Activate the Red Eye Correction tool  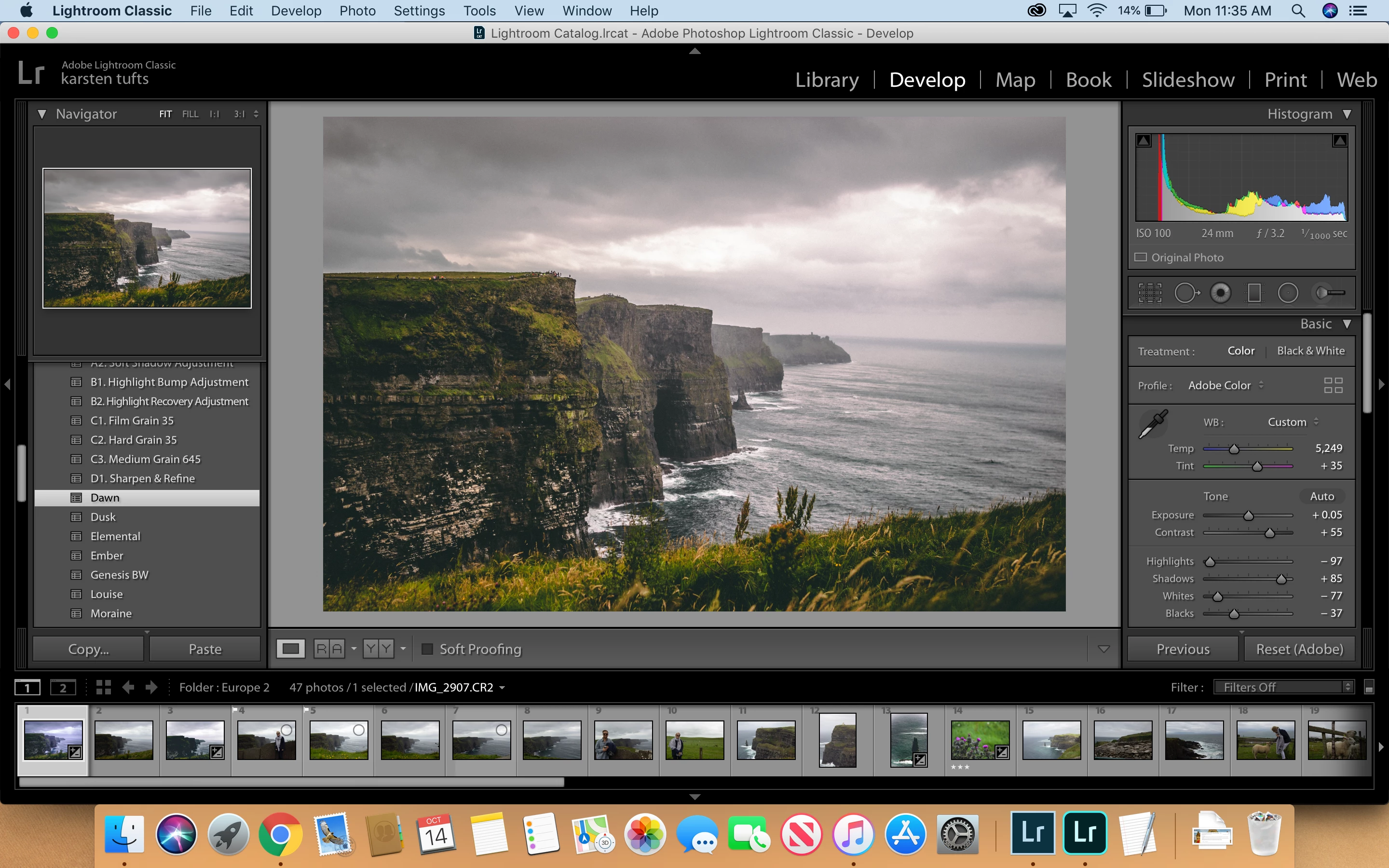point(1220,293)
